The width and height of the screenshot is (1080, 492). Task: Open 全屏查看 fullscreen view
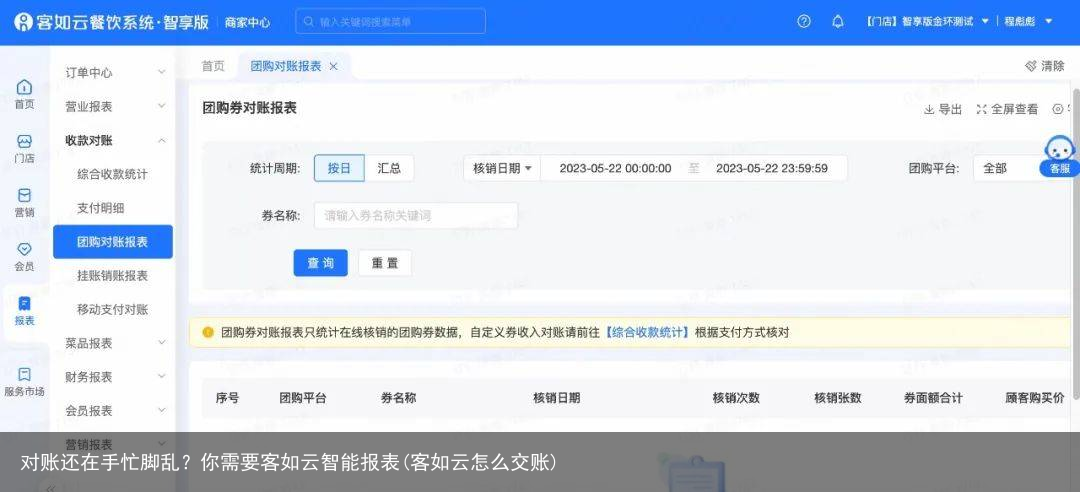(x=1007, y=109)
